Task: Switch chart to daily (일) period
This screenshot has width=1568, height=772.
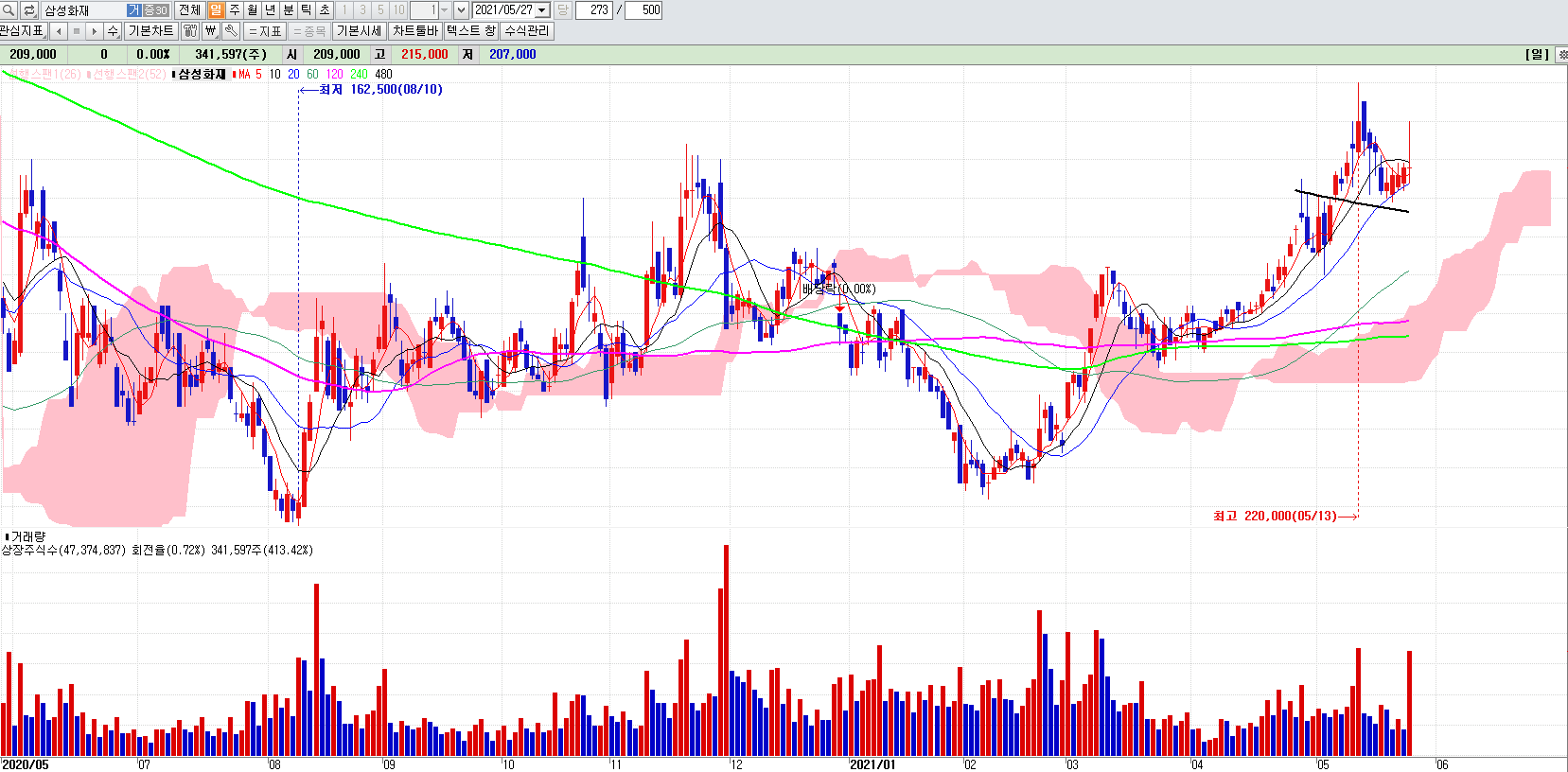Action: (x=216, y=10)
